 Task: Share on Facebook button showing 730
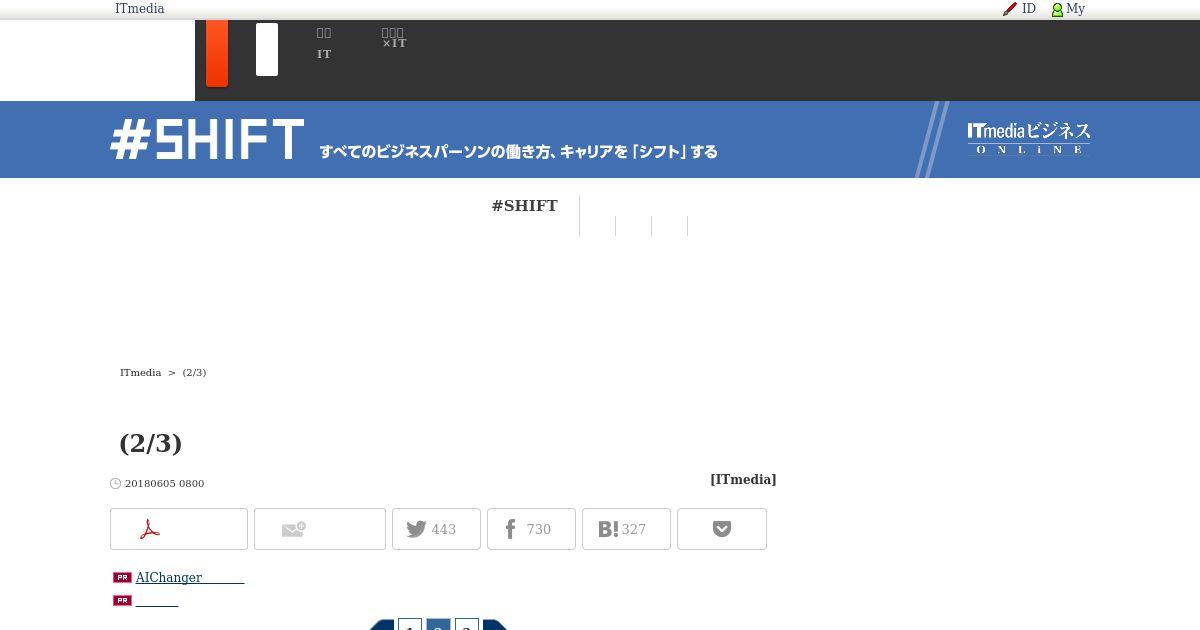point(531,529)
